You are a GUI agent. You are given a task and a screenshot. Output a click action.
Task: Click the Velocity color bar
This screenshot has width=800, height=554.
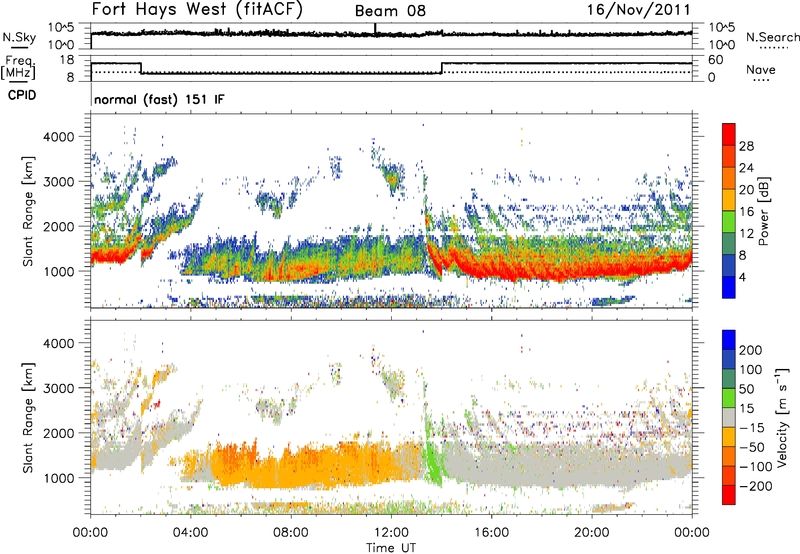(729, 417)
